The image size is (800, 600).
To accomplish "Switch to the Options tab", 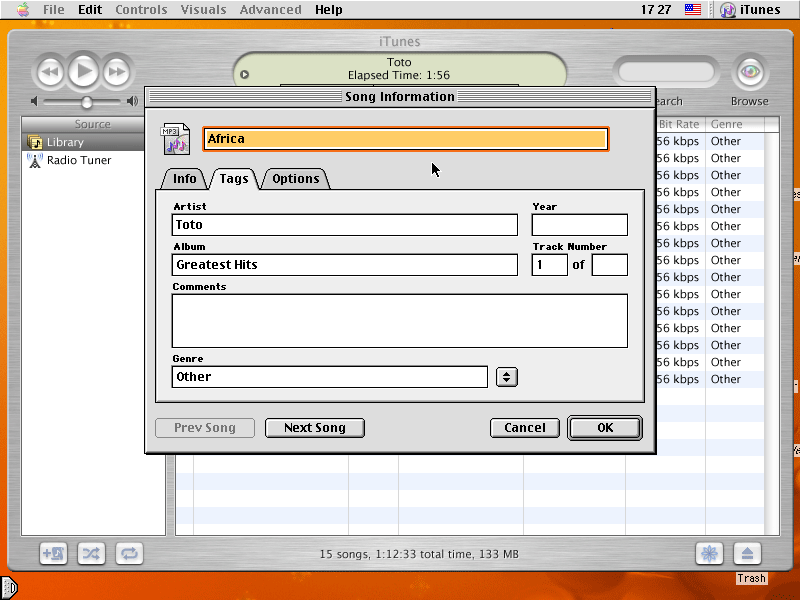I will (295, 179).
